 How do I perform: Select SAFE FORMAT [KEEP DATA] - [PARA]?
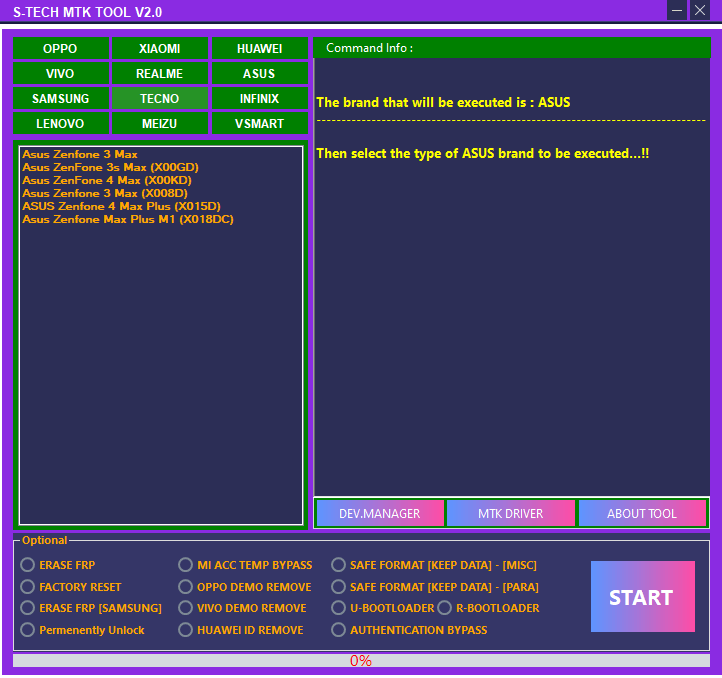(x=435, y=587)
